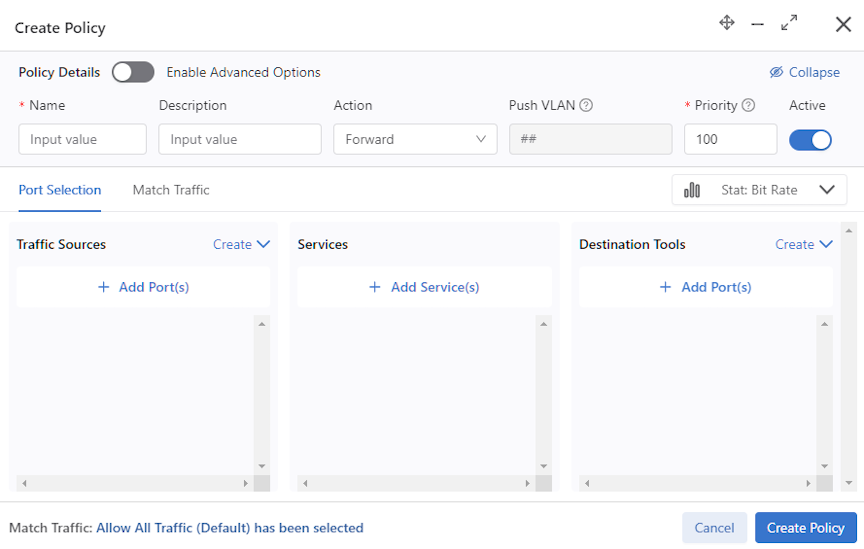Toggle Enable Advanced Options switch

pyautogui.click(x=133, y=72)
